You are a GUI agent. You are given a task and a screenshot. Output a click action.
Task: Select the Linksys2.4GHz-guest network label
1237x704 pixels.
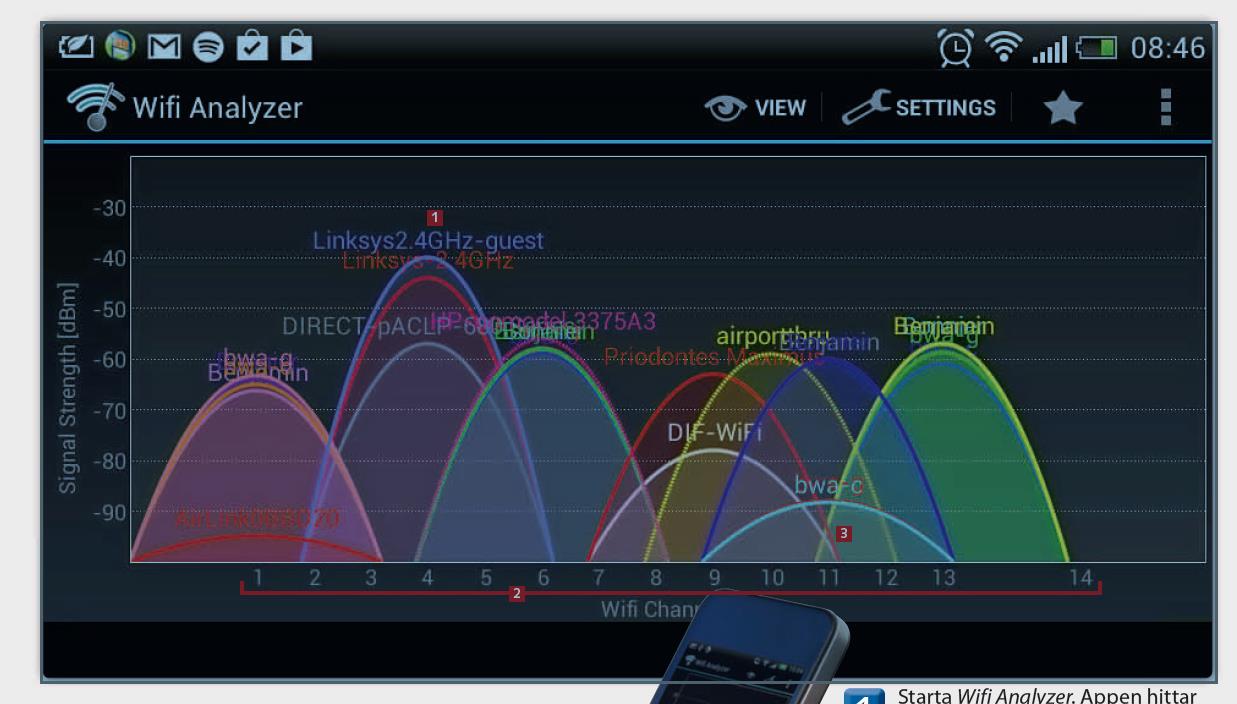428,241
